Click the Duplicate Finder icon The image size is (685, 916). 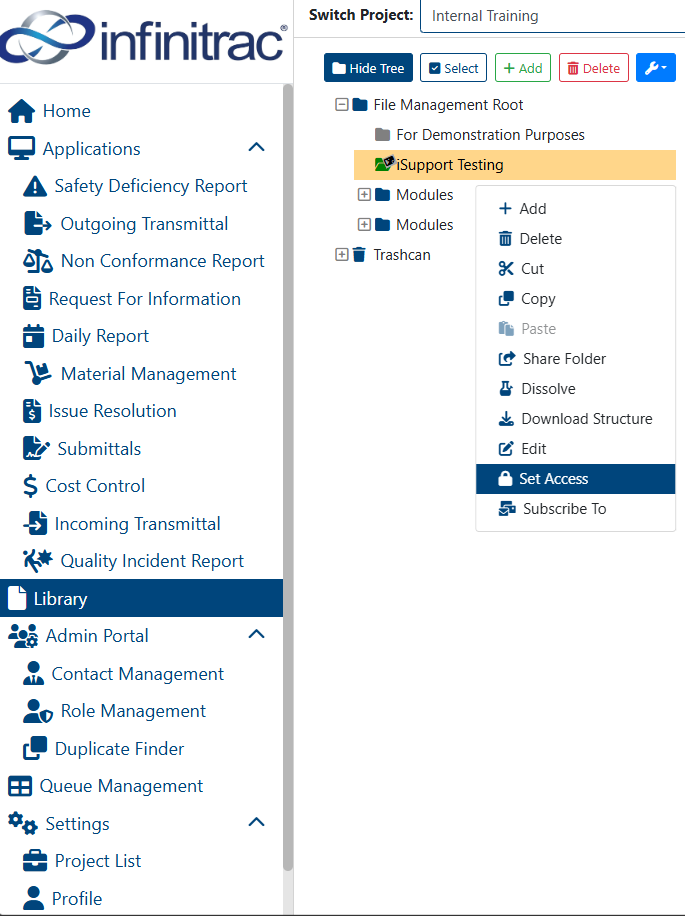(35, 748)
